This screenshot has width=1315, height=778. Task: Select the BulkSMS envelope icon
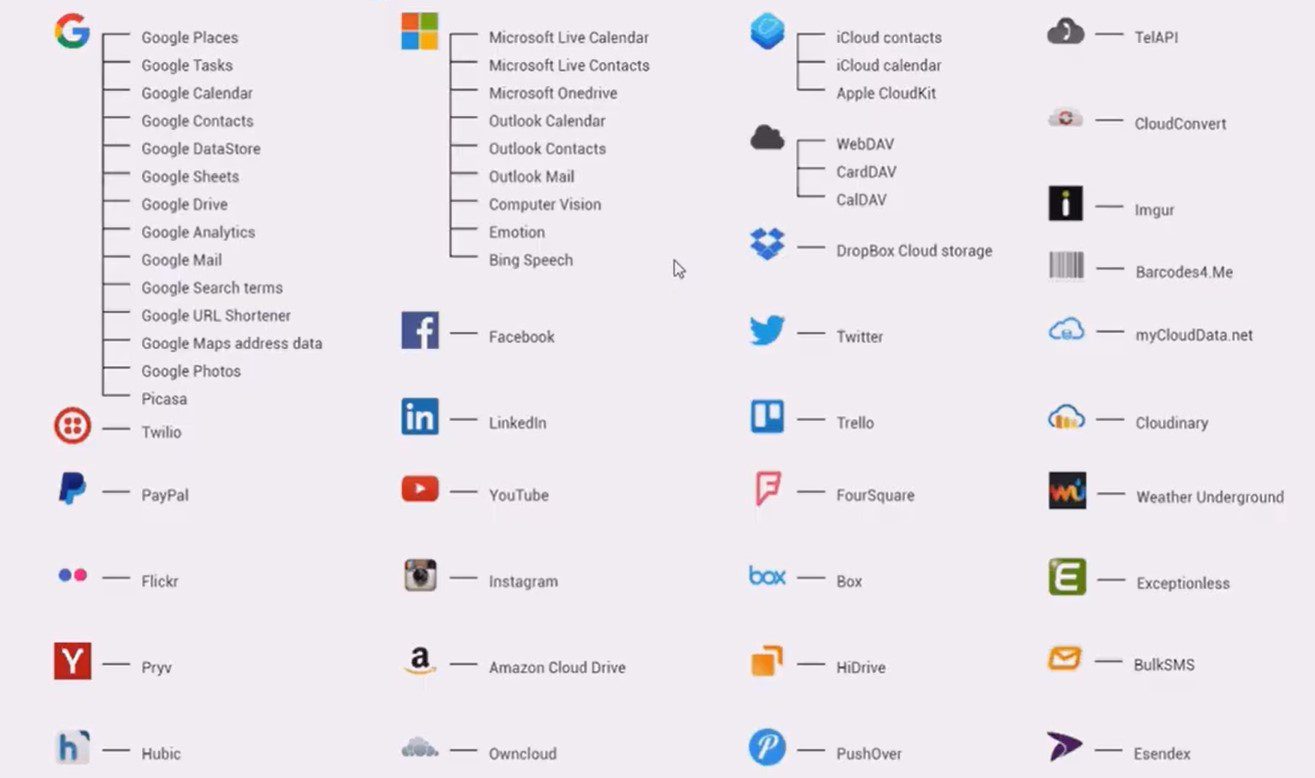click(x=1065, y=658)
